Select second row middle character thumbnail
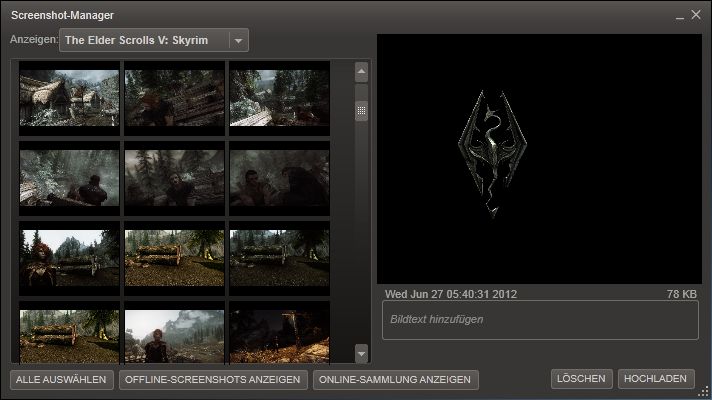Screen dimensions: 712x400 tap(174, 177)
